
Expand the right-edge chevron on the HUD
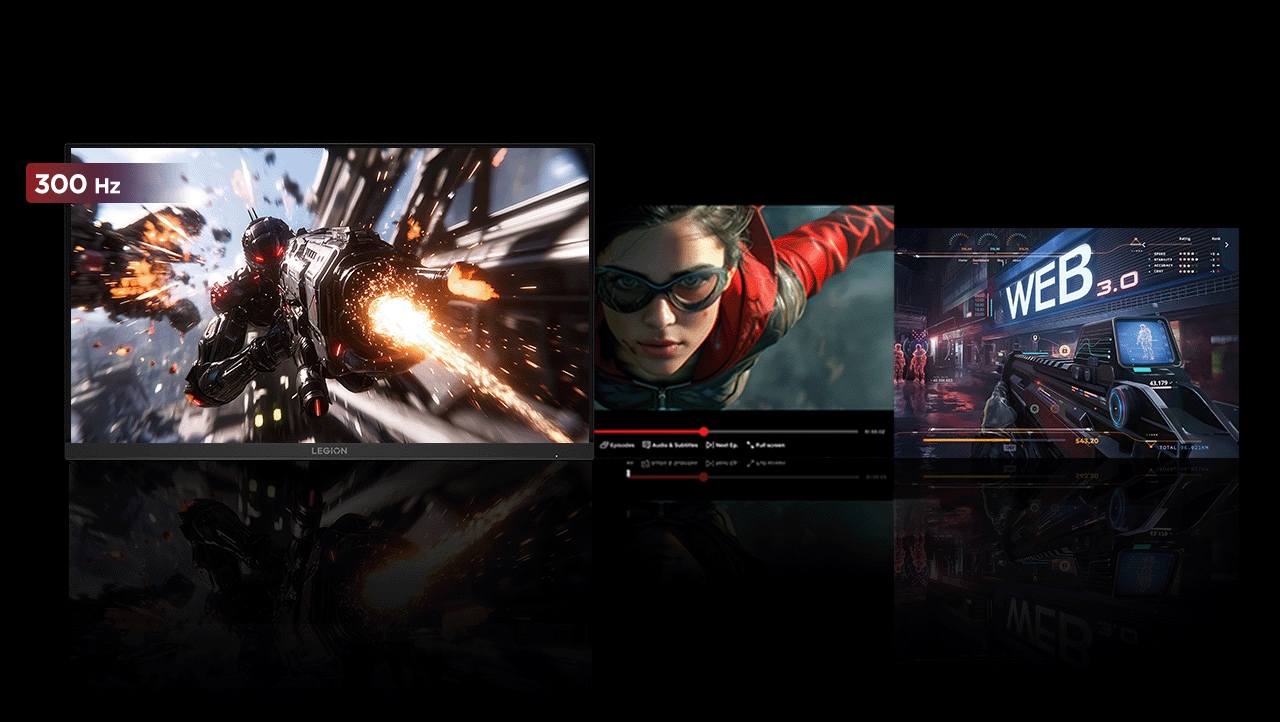(1227, 245)
